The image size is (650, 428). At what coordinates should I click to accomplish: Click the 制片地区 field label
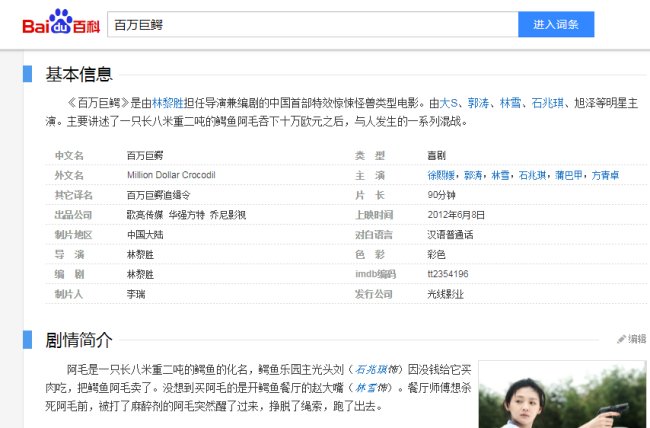[73, 235]
